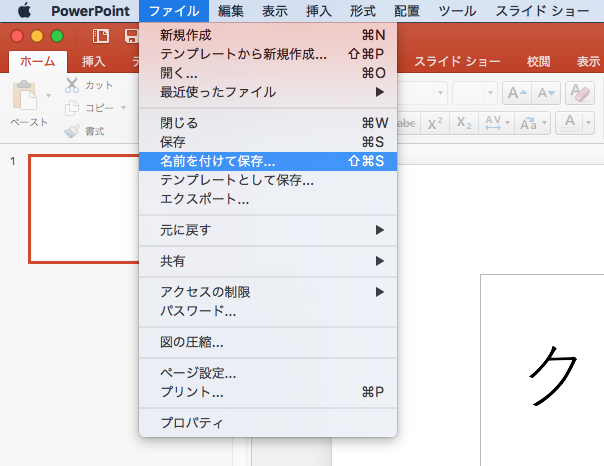Choose Export (エクスポート...)
Screen dimensions: 604x466
[268, 199]
